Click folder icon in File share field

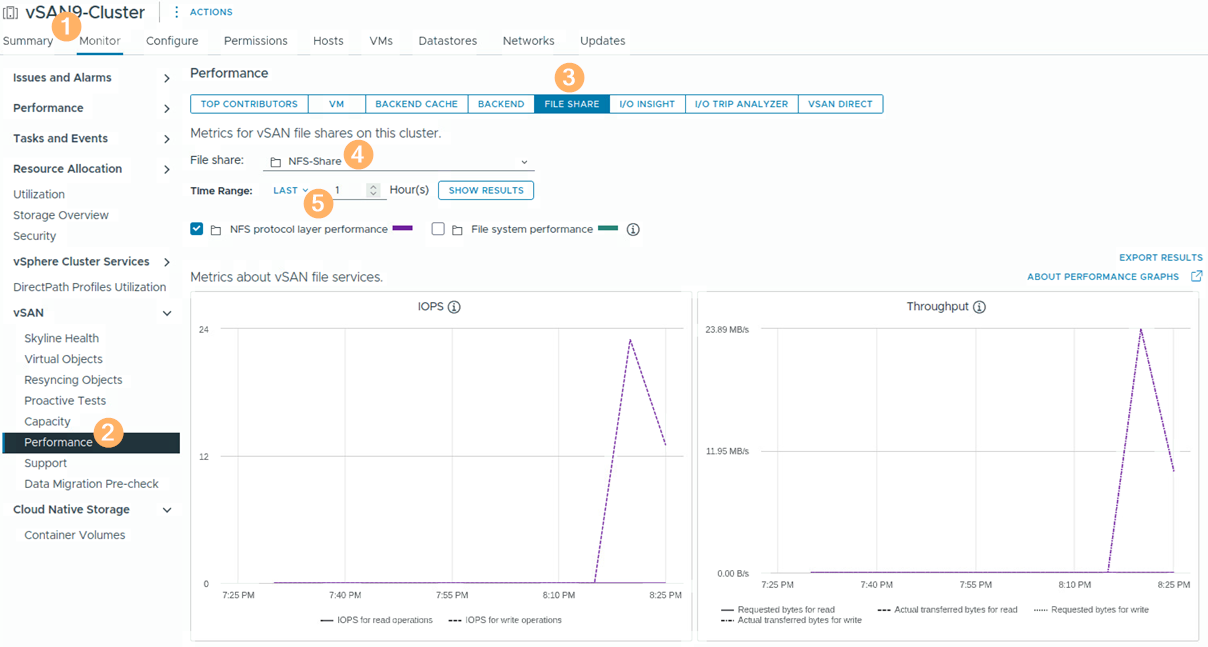click(x=276, y=162)
